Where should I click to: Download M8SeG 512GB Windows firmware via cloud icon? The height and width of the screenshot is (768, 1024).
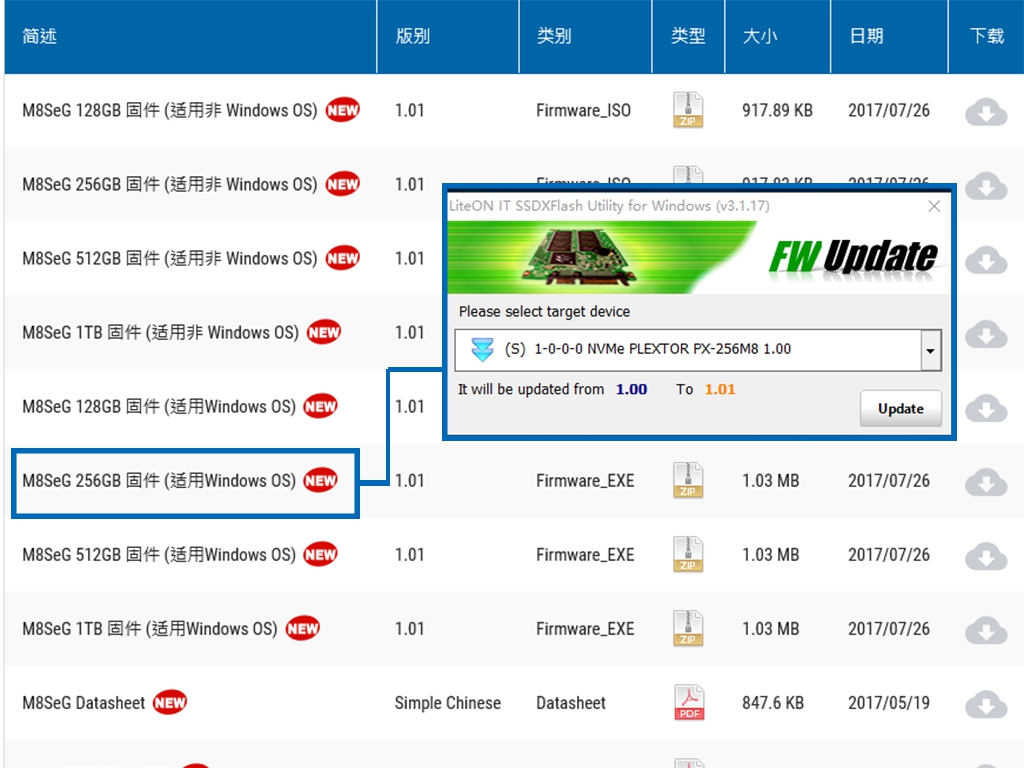tap(986, 556)
